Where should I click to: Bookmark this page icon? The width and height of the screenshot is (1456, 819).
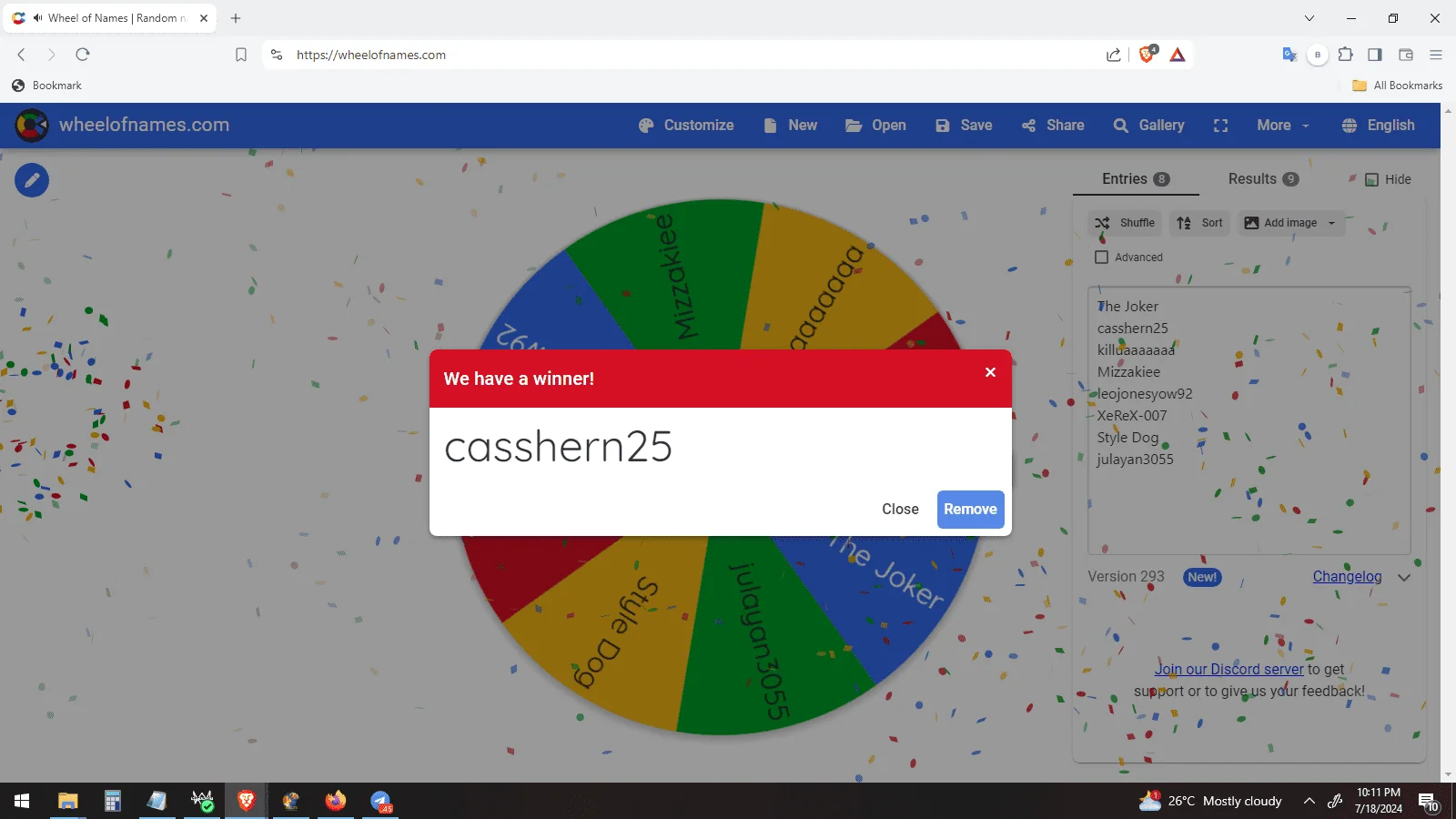[241, 55]
